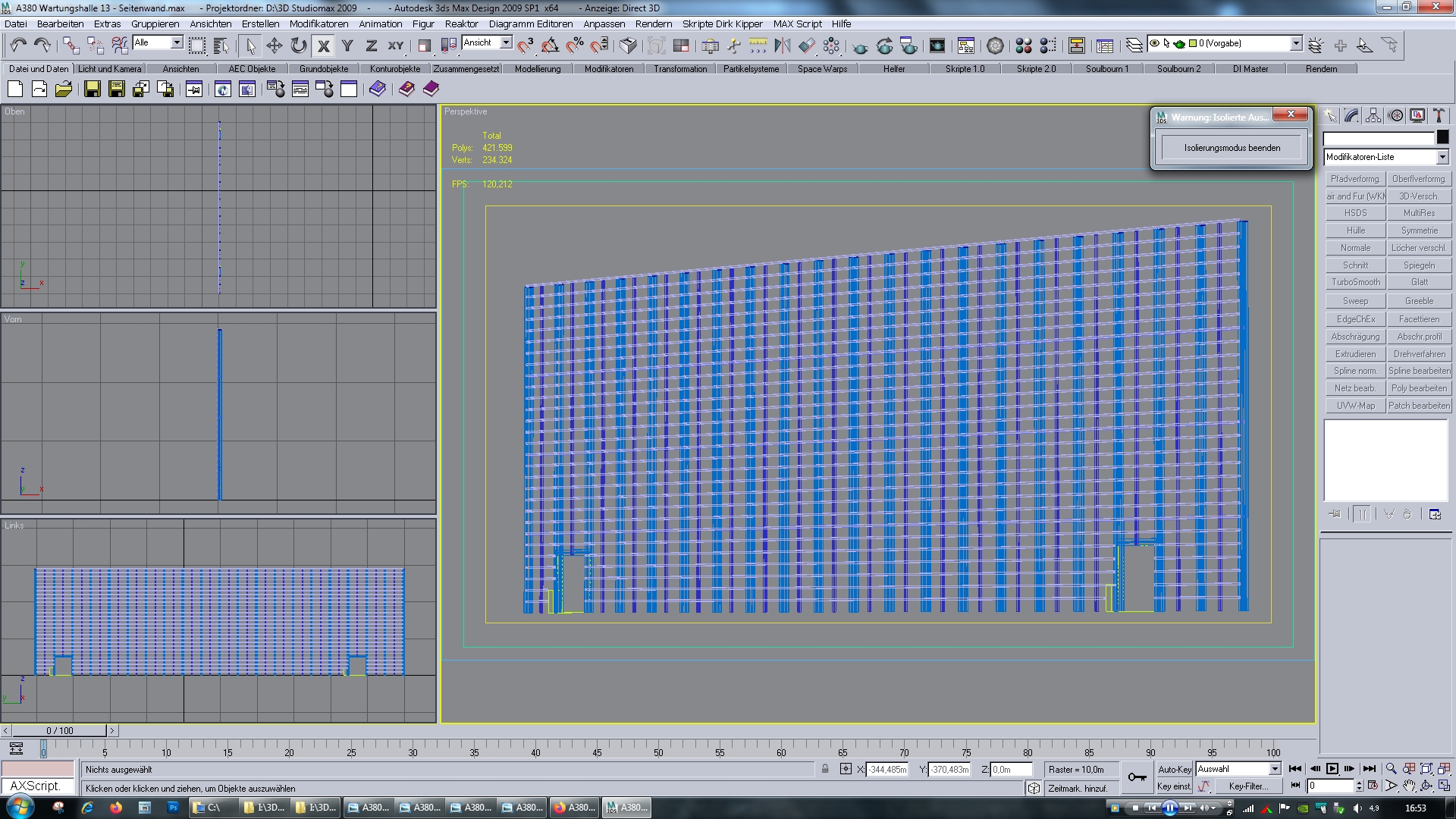Screen dimensions: 1456x819
Task: Toggle the 3D Snaps magnet
Action: pos(525,45)
